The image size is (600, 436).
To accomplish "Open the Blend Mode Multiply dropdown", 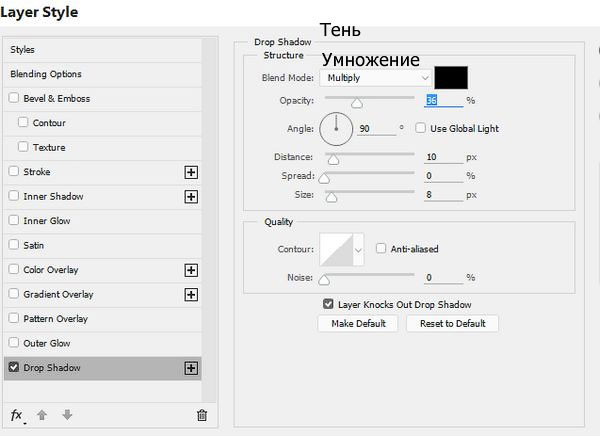I will [x=376, y=78].
